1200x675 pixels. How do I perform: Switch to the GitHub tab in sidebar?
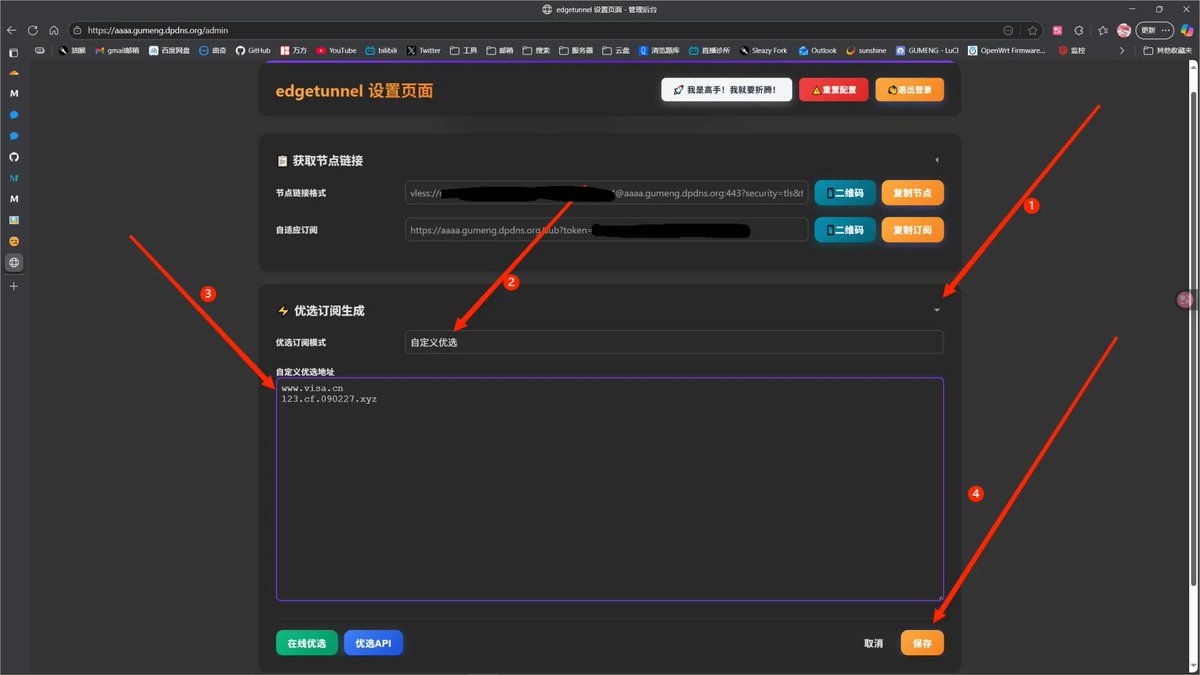tap(14, 157)
